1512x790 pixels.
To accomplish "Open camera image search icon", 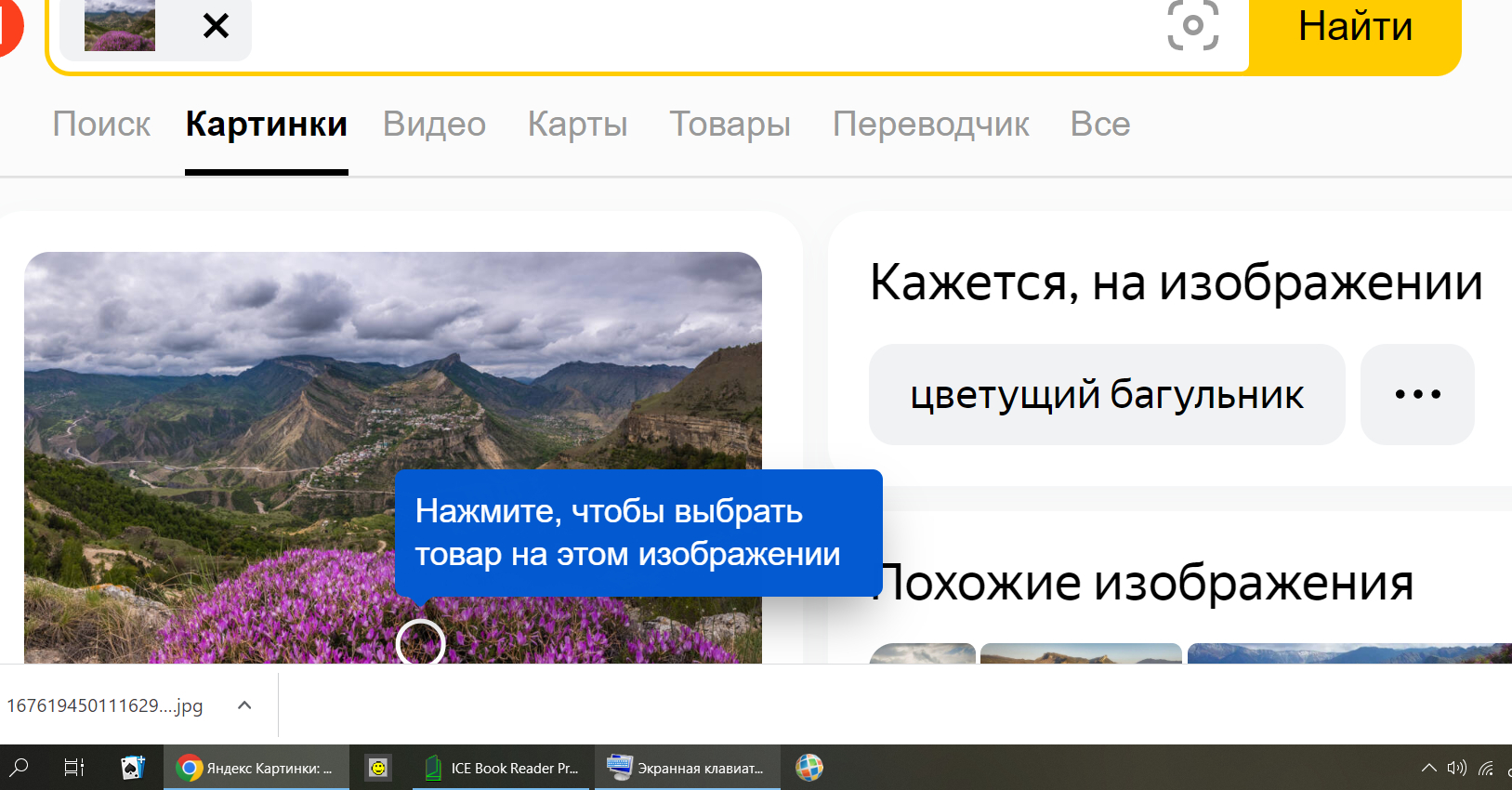I will coord(1192,25).
